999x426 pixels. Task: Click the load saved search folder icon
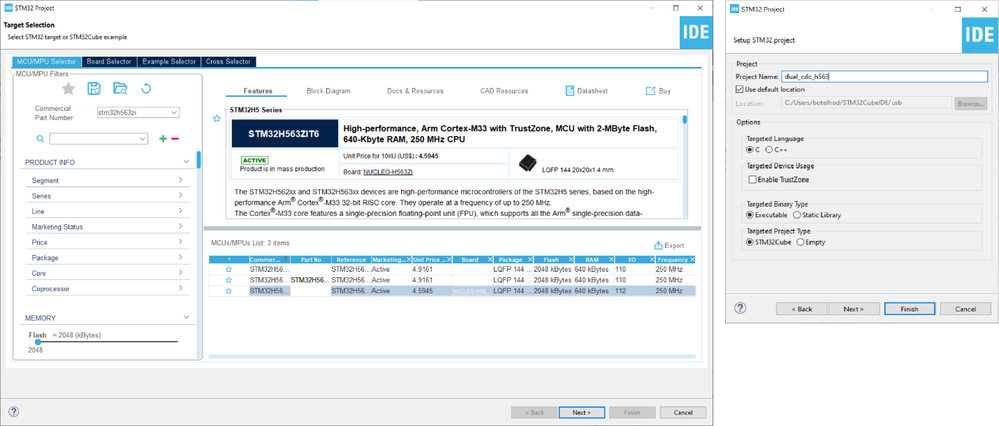point(120,89)
